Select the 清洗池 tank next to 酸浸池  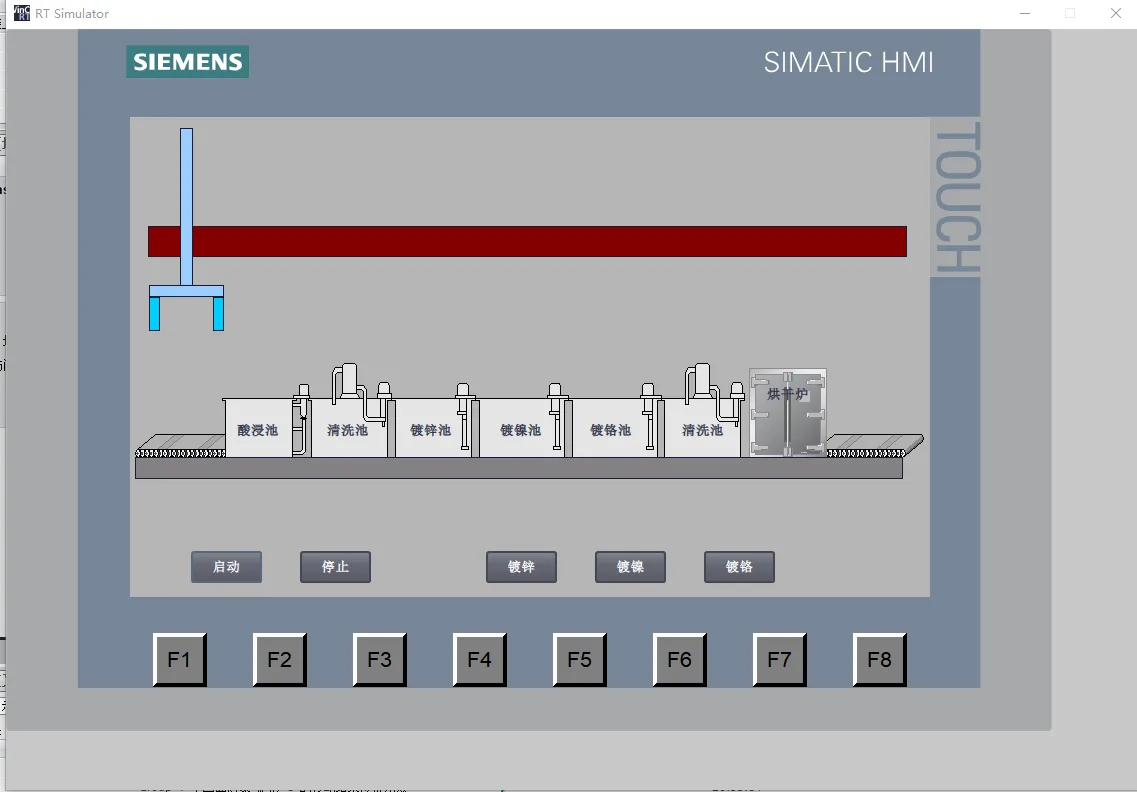tap(349, 428)
